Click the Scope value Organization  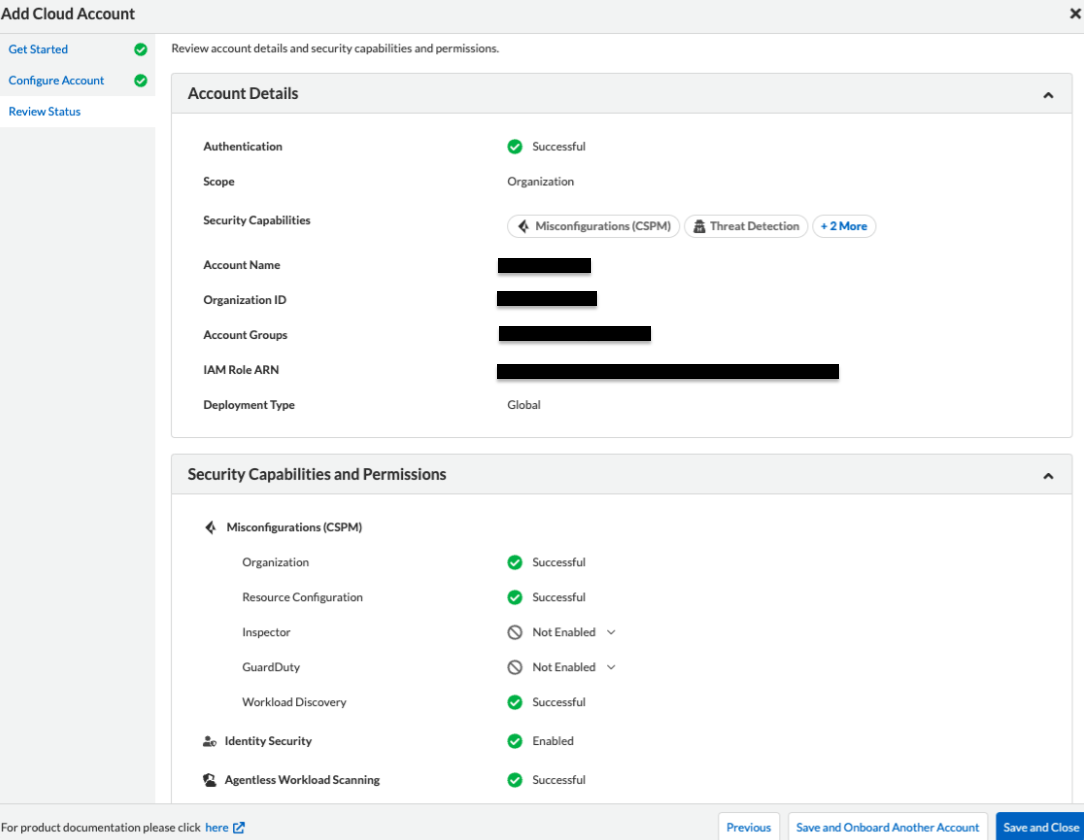point(541,181)
